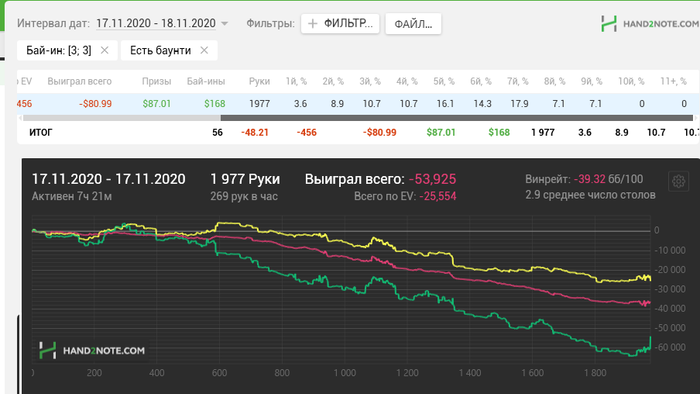Select the 1977 hands cell in data row

[x=259, y=104]
